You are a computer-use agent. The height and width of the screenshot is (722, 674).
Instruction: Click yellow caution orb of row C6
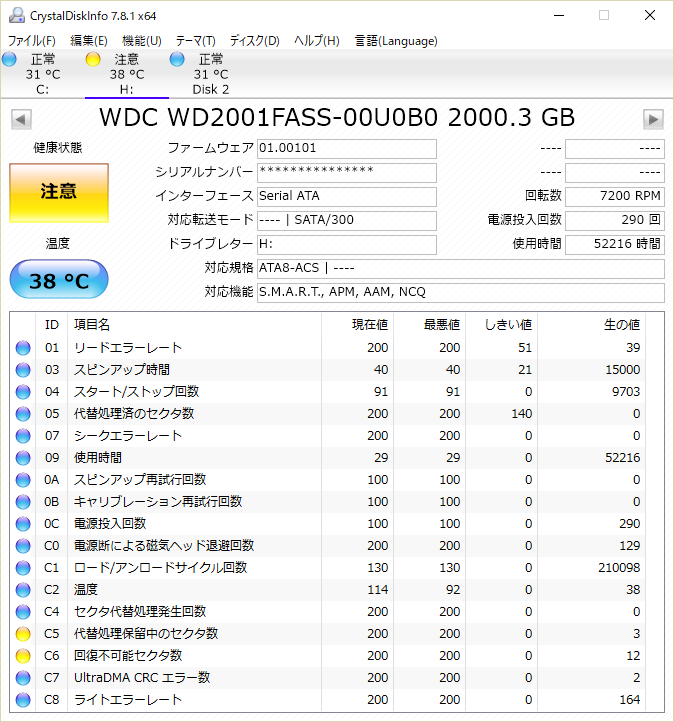23,656
